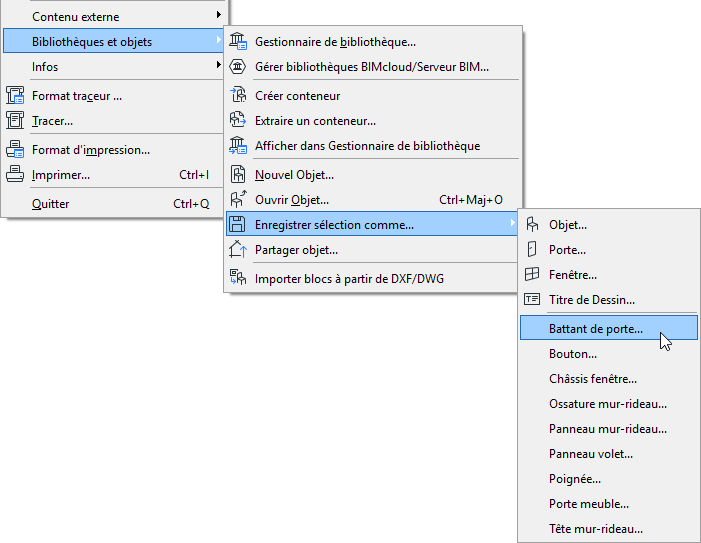The image size is (701, 543).
Task: Click the Format traceur icon
Action: click(15, 96)
